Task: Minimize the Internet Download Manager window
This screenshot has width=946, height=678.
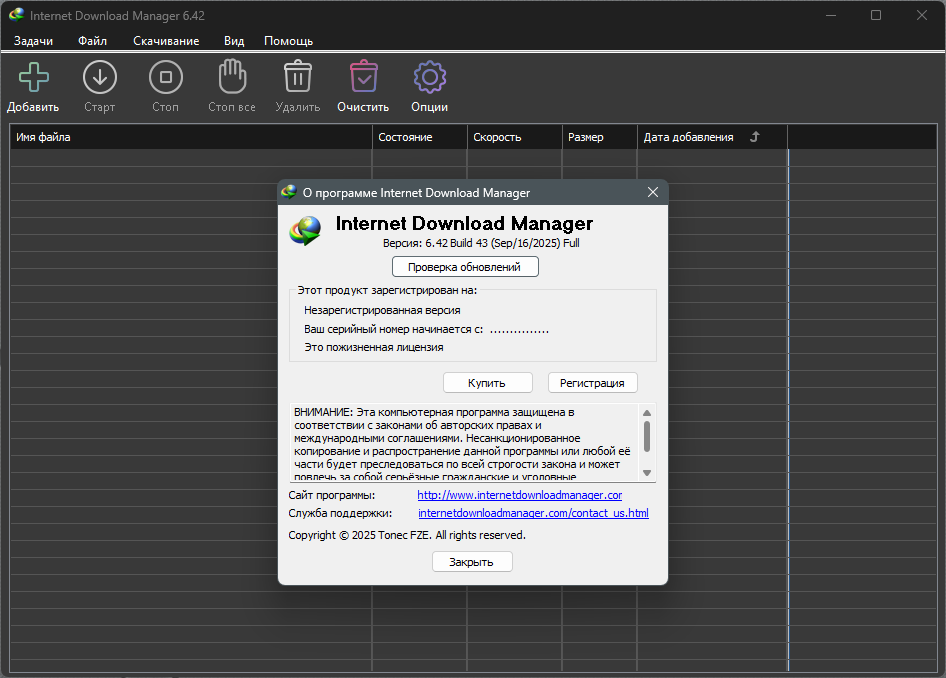Action: (831, 15)
